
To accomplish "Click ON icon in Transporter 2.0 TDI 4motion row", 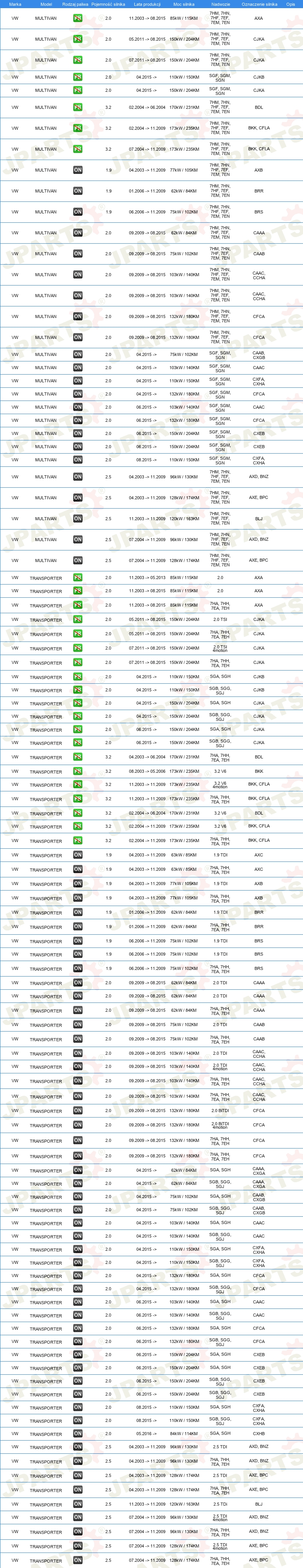I will pyautogui.click(x=78, y=1066).
